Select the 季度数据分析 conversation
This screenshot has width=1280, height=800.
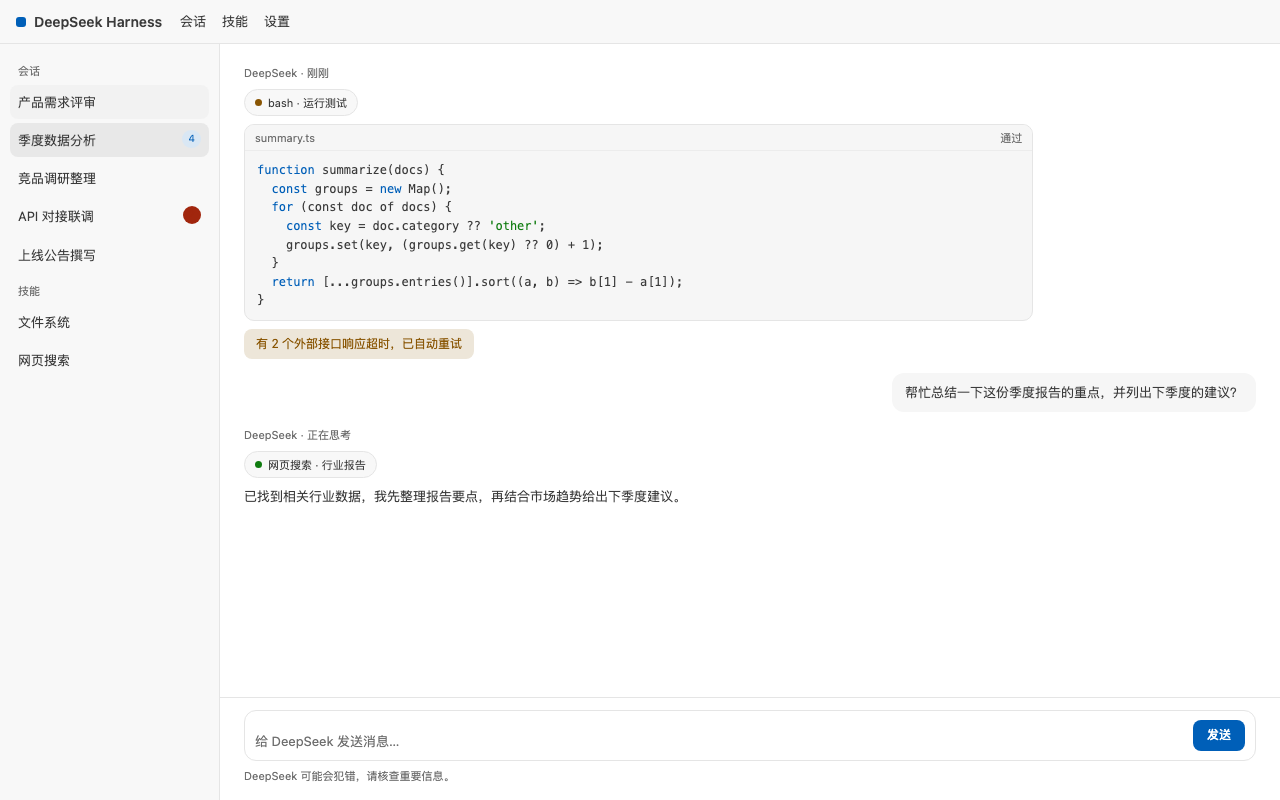pos(110,140)
